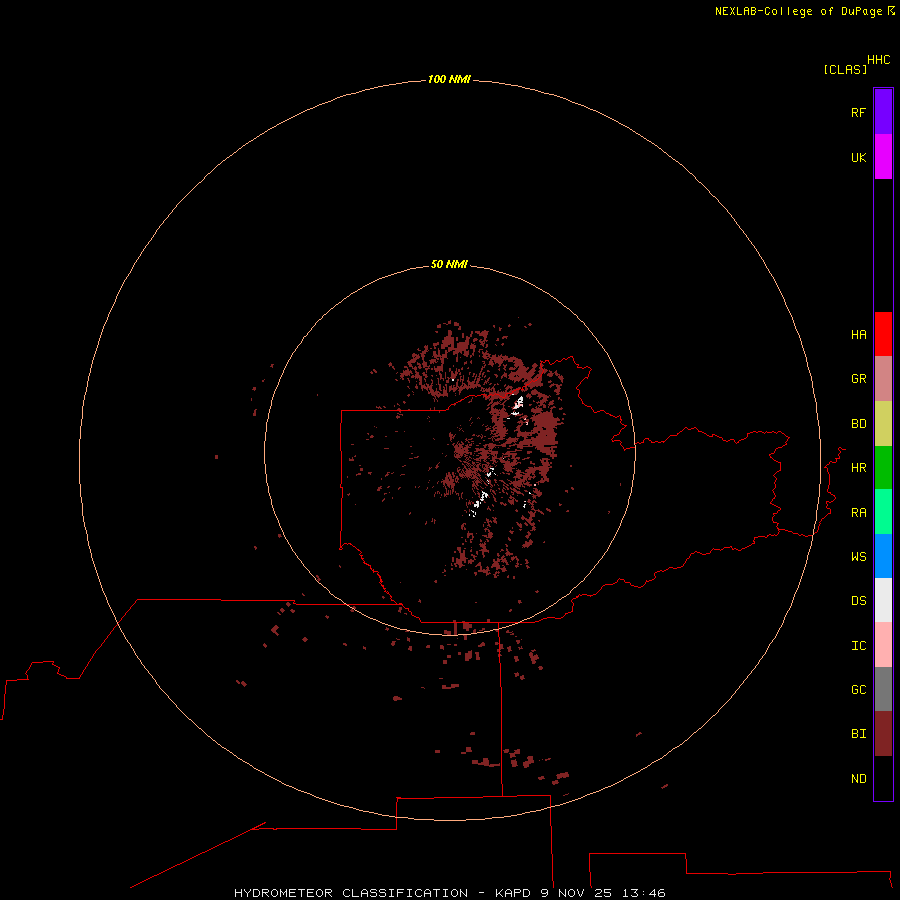The width and height of the screenshot is (900, 900).
Task: Pick the HR dark green legend swatch
Action: pyautogui.click(x=883, y=468)
